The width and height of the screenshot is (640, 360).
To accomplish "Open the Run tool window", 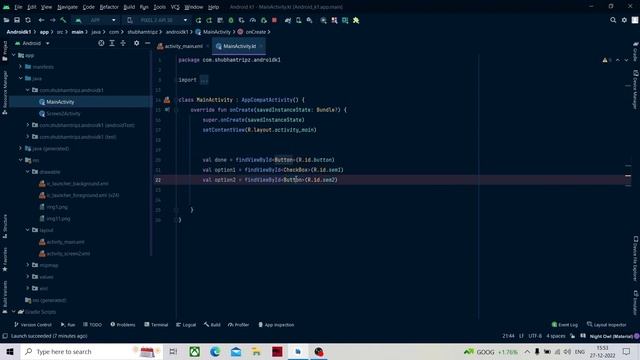I will [68, 325].
